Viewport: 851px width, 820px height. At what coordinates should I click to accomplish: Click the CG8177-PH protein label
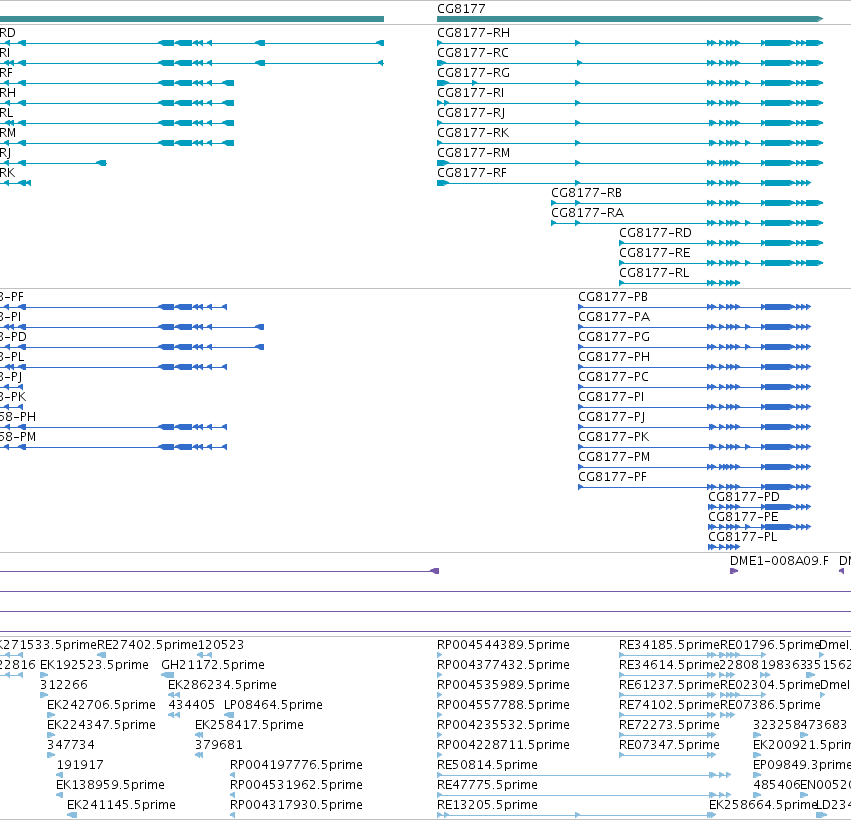(614, 357)
